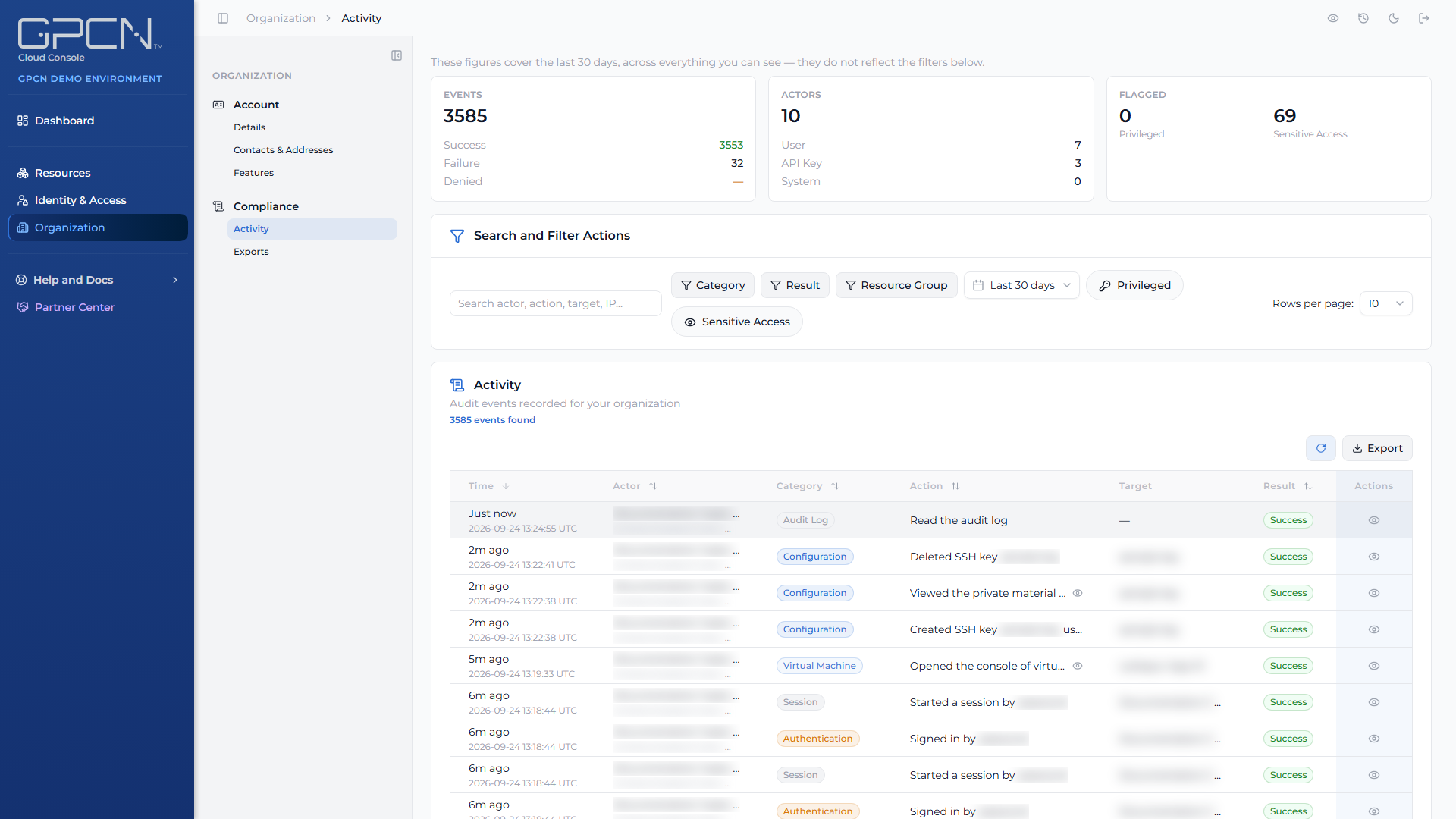
Task: View details of Deleted SSH key row
Action: [x=1374, y=557]
